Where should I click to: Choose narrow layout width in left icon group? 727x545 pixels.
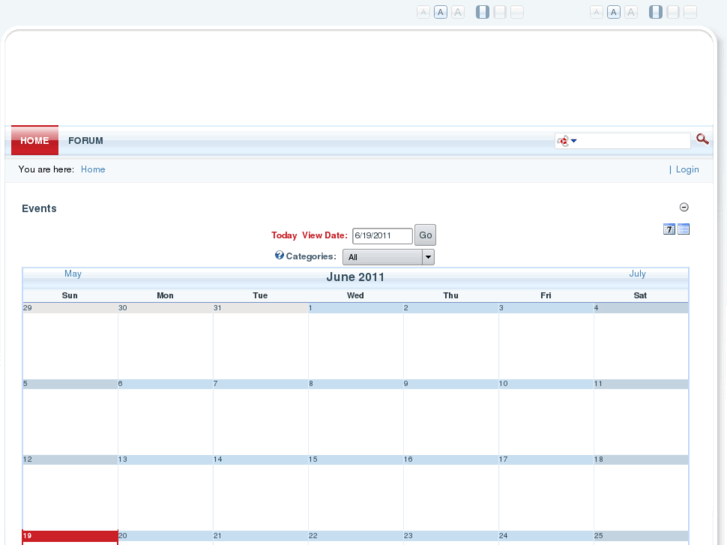[x=482, y=12]
